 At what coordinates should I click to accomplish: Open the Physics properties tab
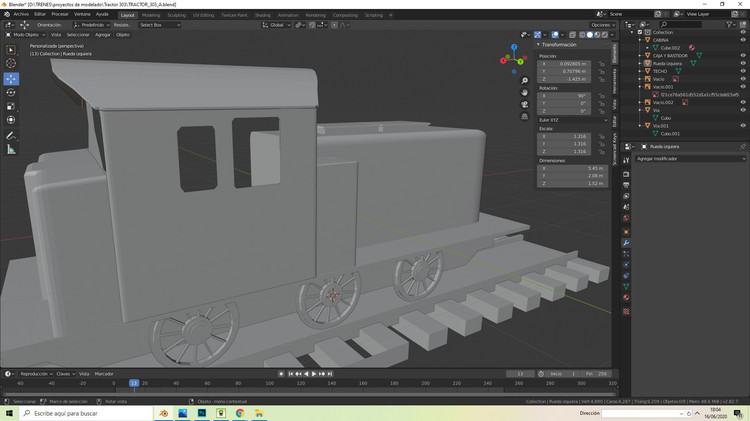tap(626, 265)
